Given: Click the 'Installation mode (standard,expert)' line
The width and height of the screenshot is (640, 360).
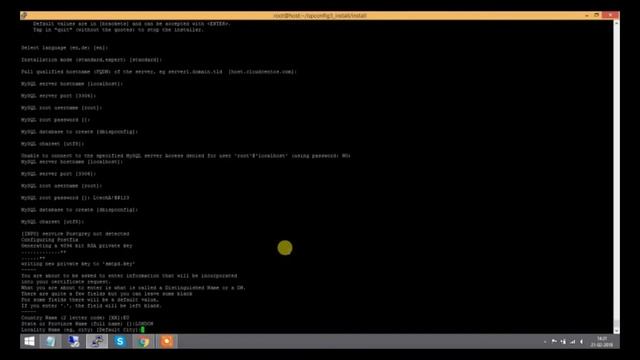Looking at the screenshot, I should [x=91, y=60].
